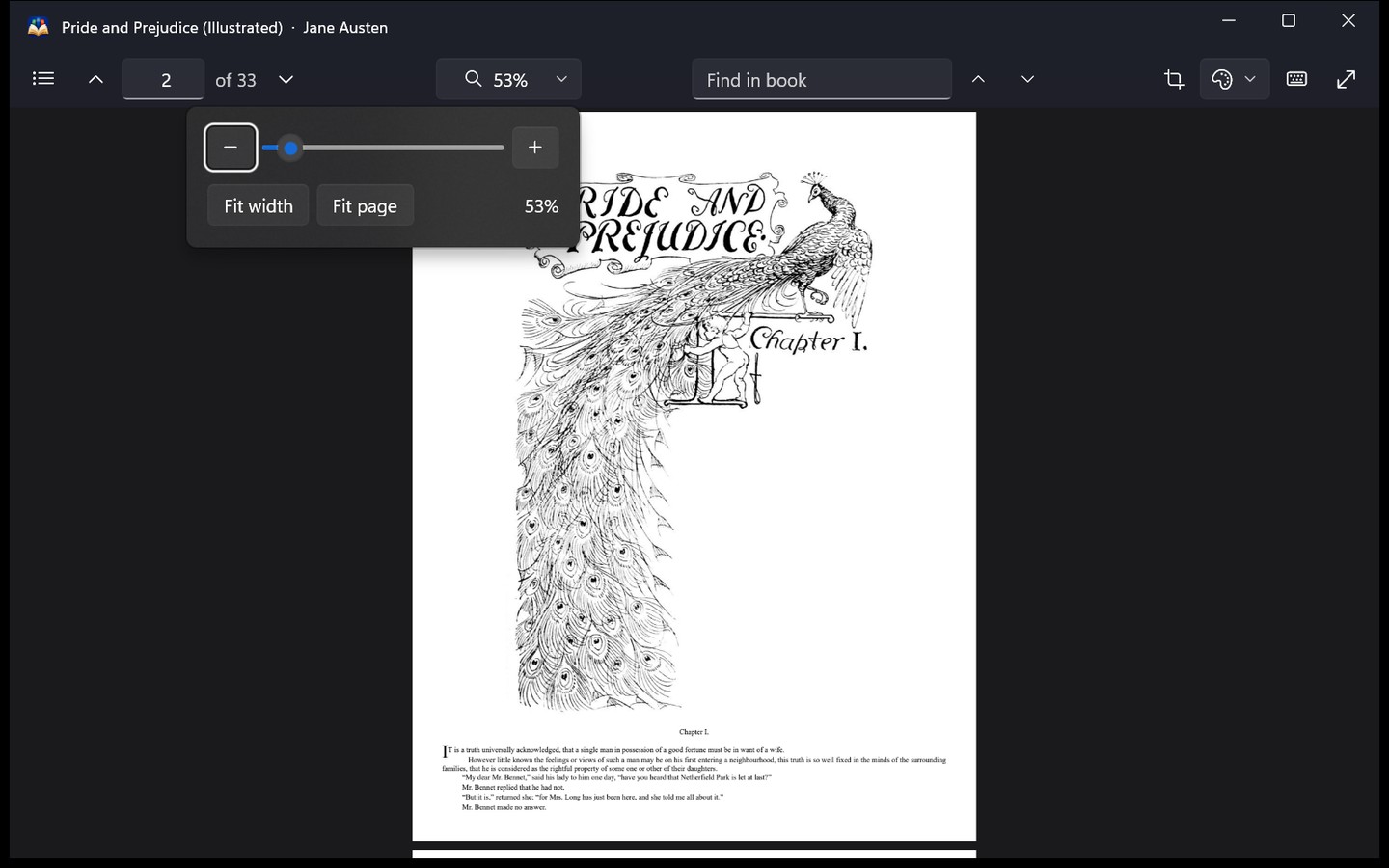Close the reader window
This screenshot has height=868, width=1389.
click(1348, 20)
